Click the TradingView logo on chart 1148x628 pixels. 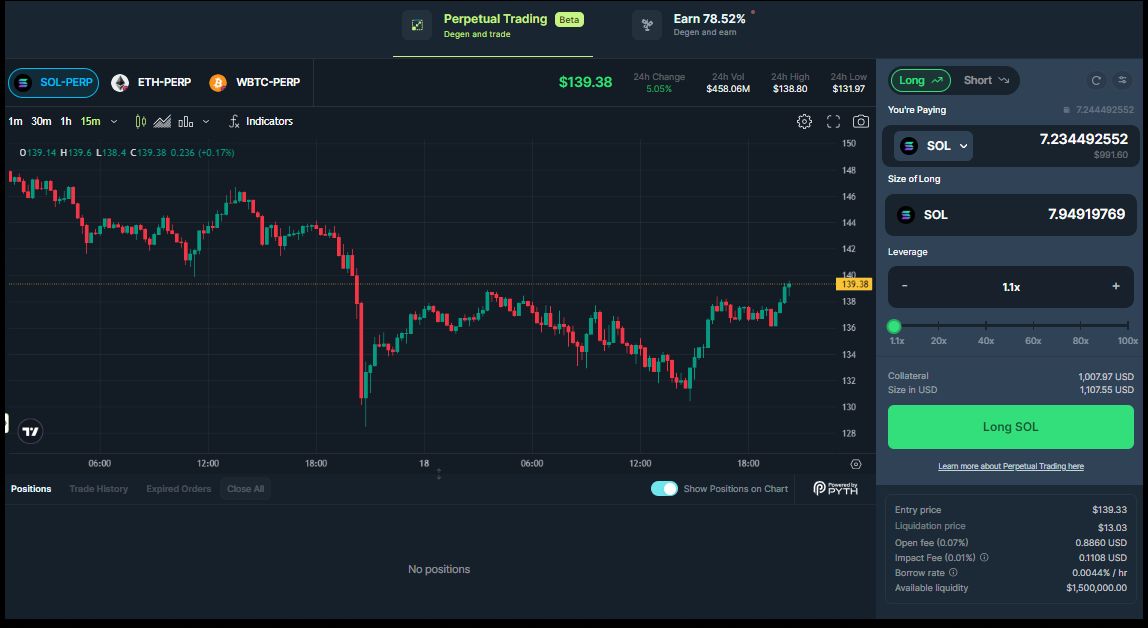31,432
